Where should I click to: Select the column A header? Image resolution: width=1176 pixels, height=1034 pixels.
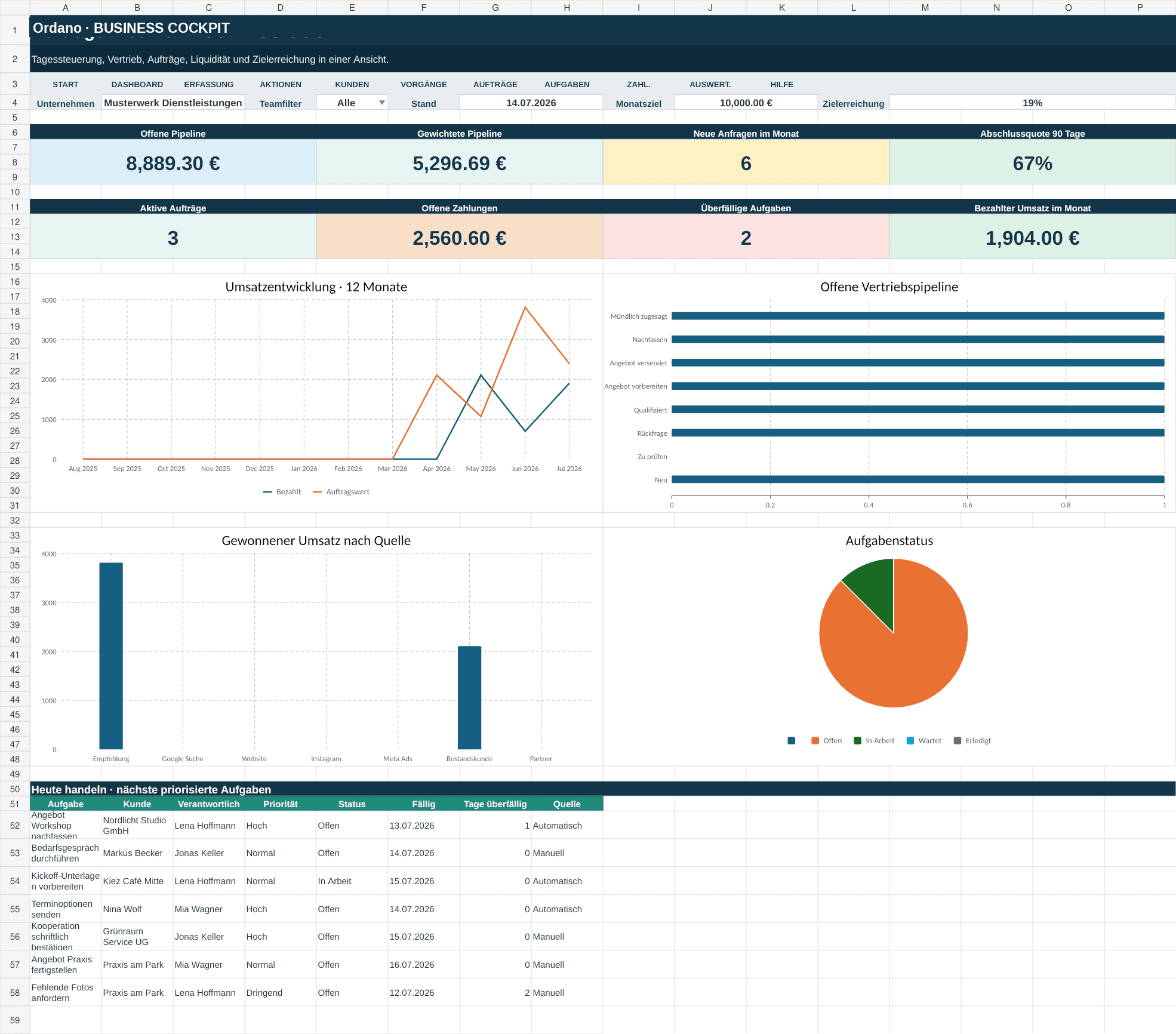[66, 7]
